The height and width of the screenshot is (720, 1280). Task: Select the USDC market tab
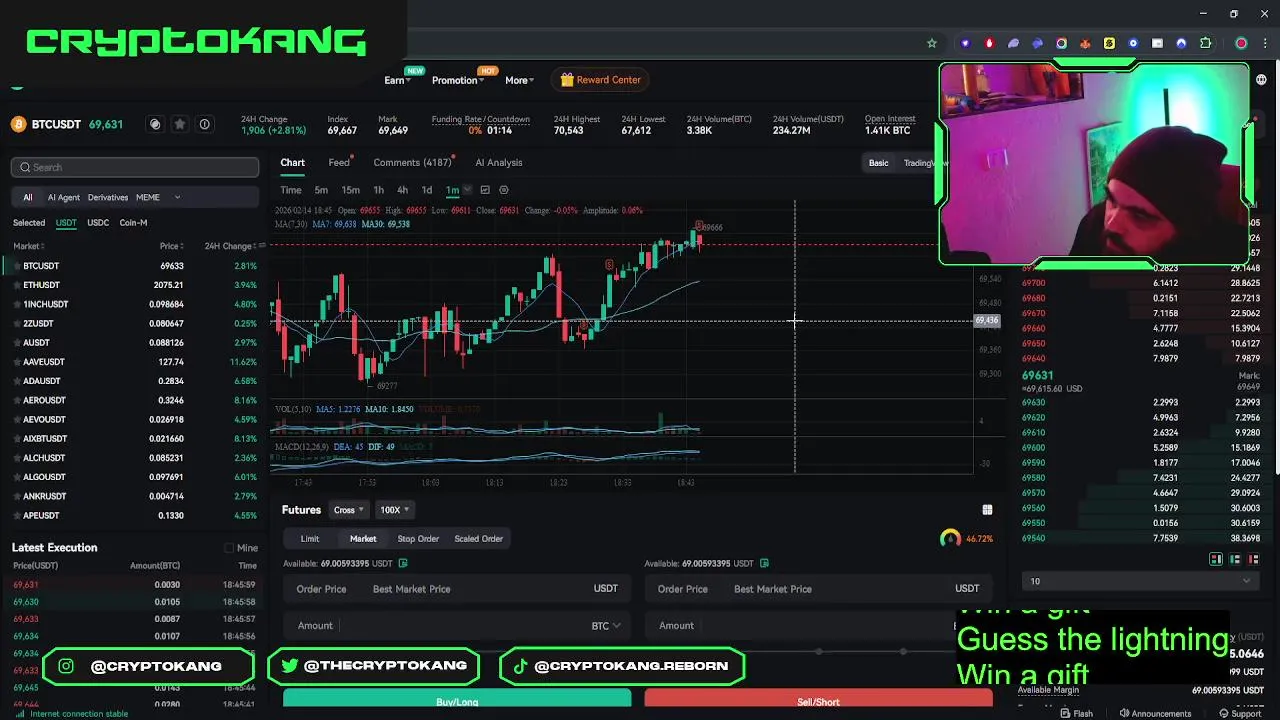coord(98,223)
